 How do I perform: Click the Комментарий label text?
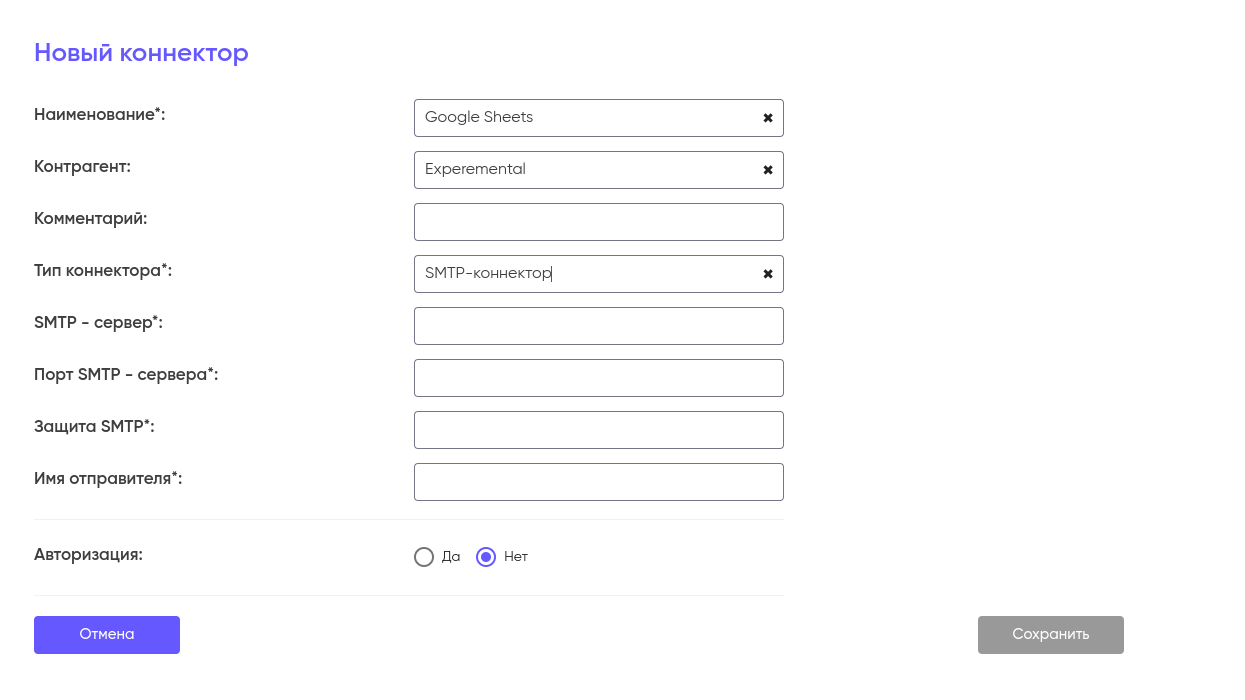click(x=90, y=218)
